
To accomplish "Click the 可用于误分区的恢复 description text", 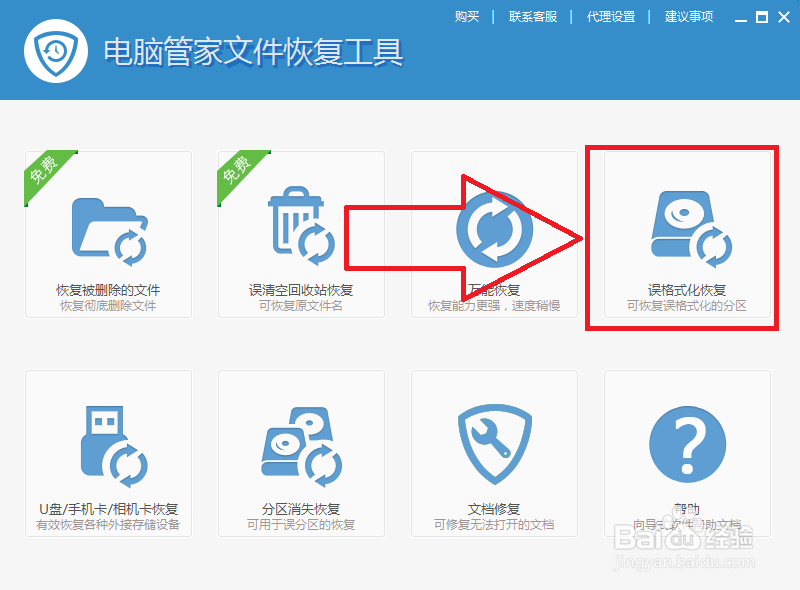I will [x=301, y=525].
